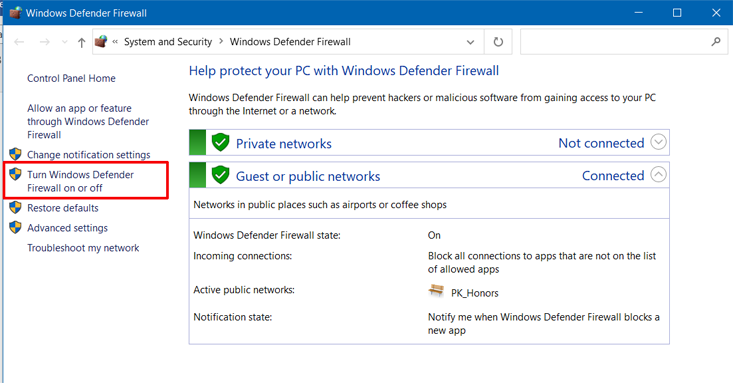The height and width of the screenshot is (383, 733).
Task: Open Troubleshoot my network link
Action: click(x=83, y=248)
